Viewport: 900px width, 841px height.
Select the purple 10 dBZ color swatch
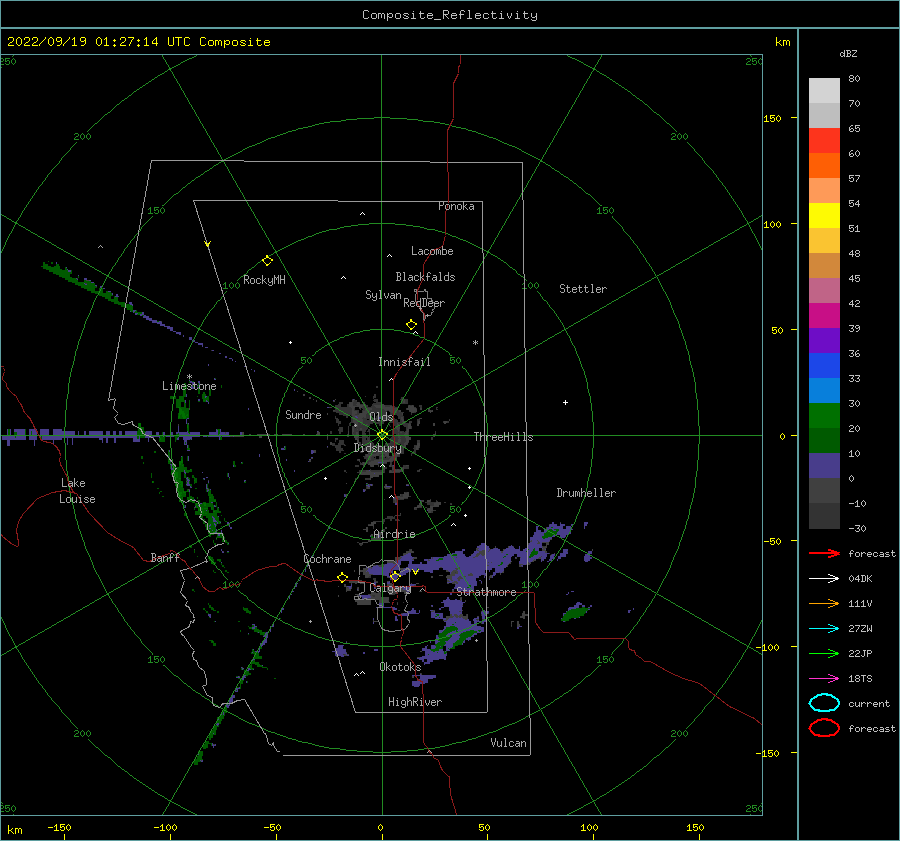(x=824, y=466)
